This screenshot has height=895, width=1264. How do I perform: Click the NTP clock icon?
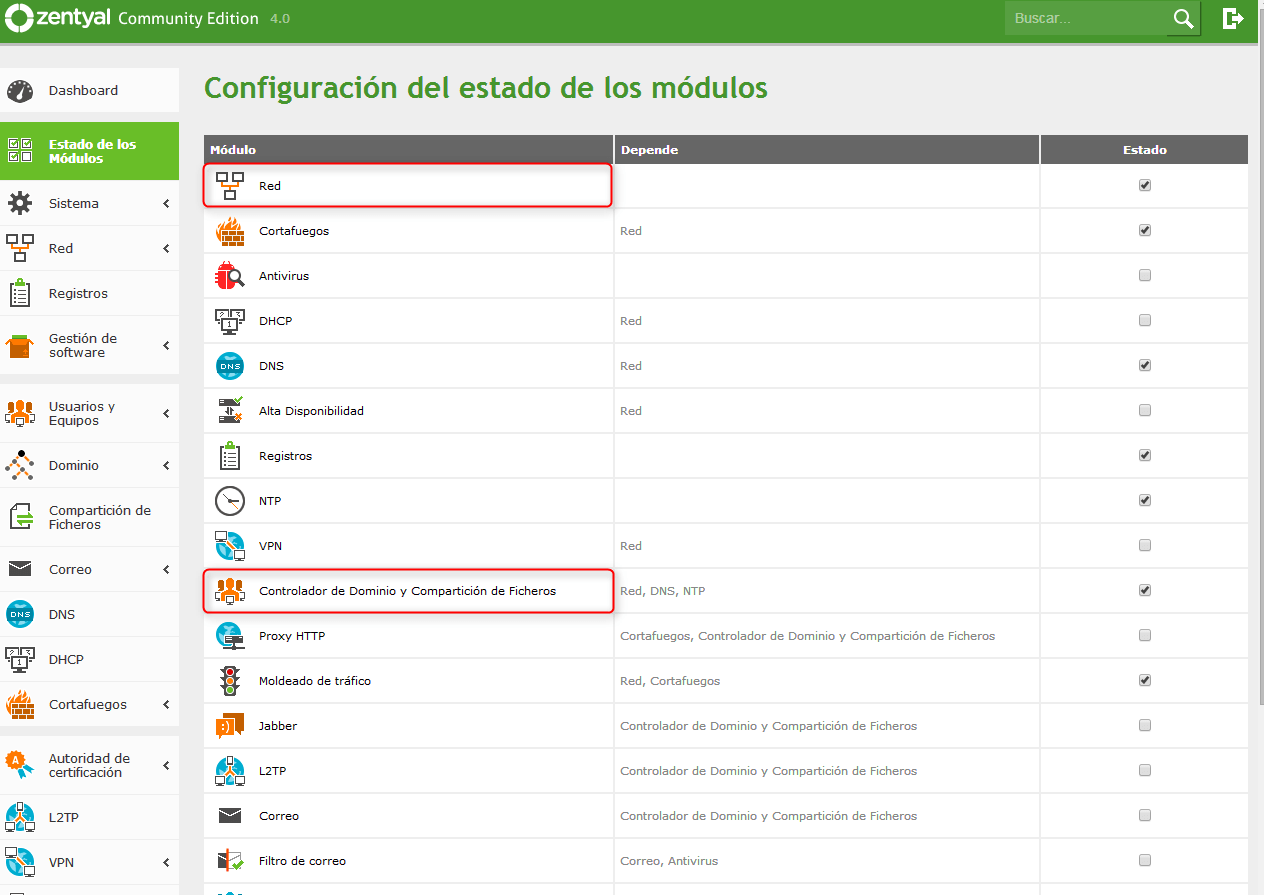pos(230,501)
